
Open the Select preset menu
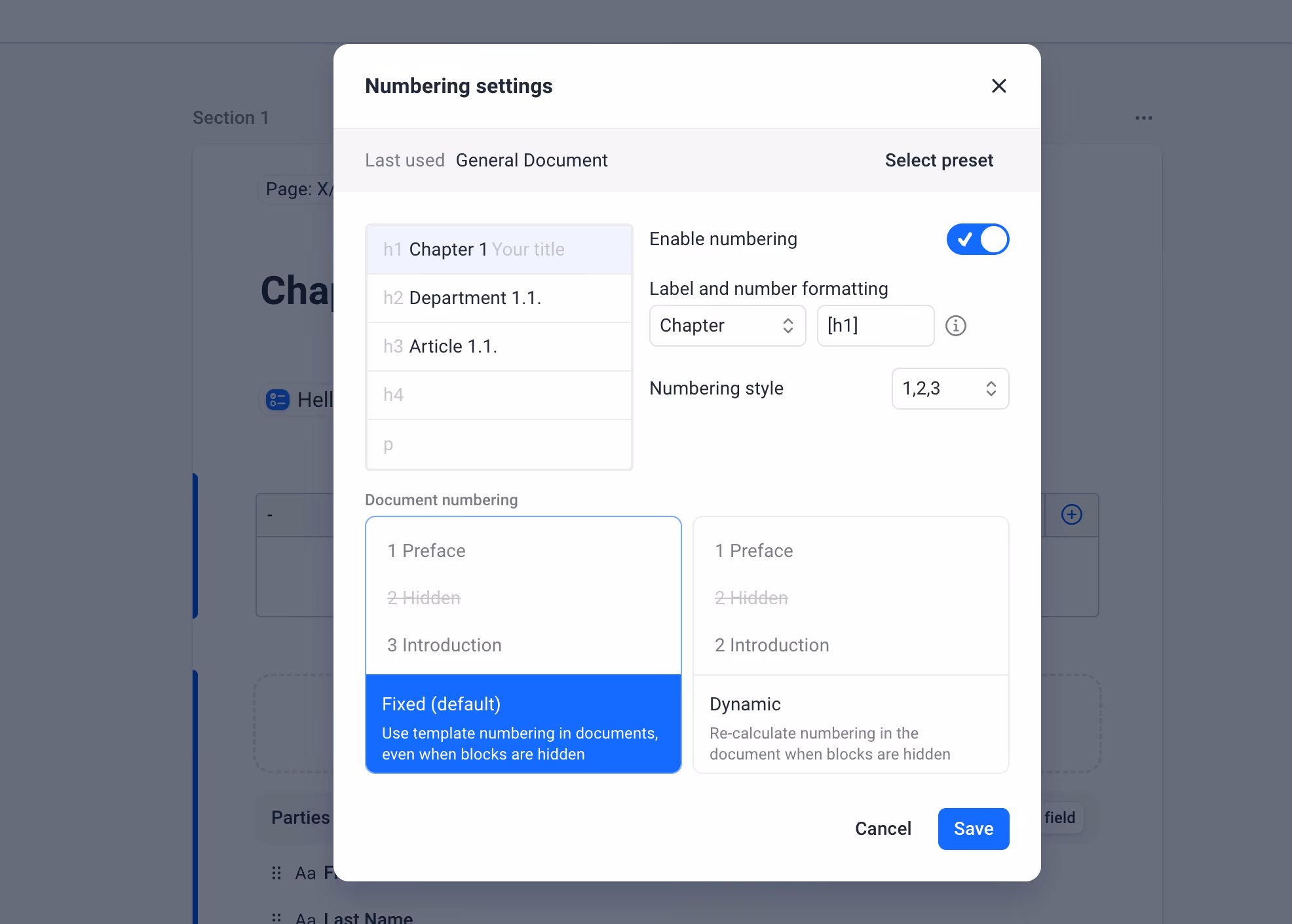939,160
